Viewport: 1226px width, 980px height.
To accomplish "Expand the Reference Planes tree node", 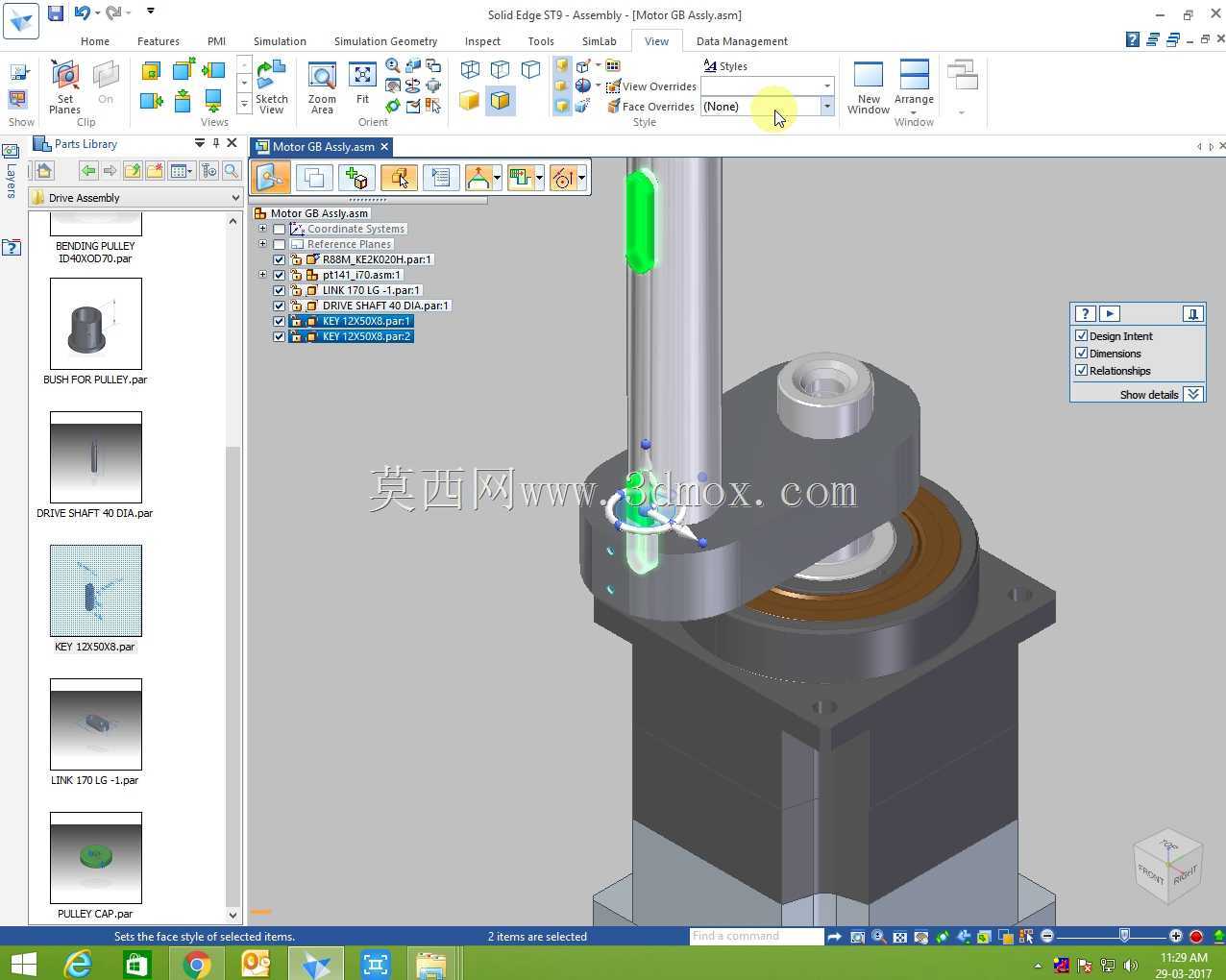I will coord(262,244).
